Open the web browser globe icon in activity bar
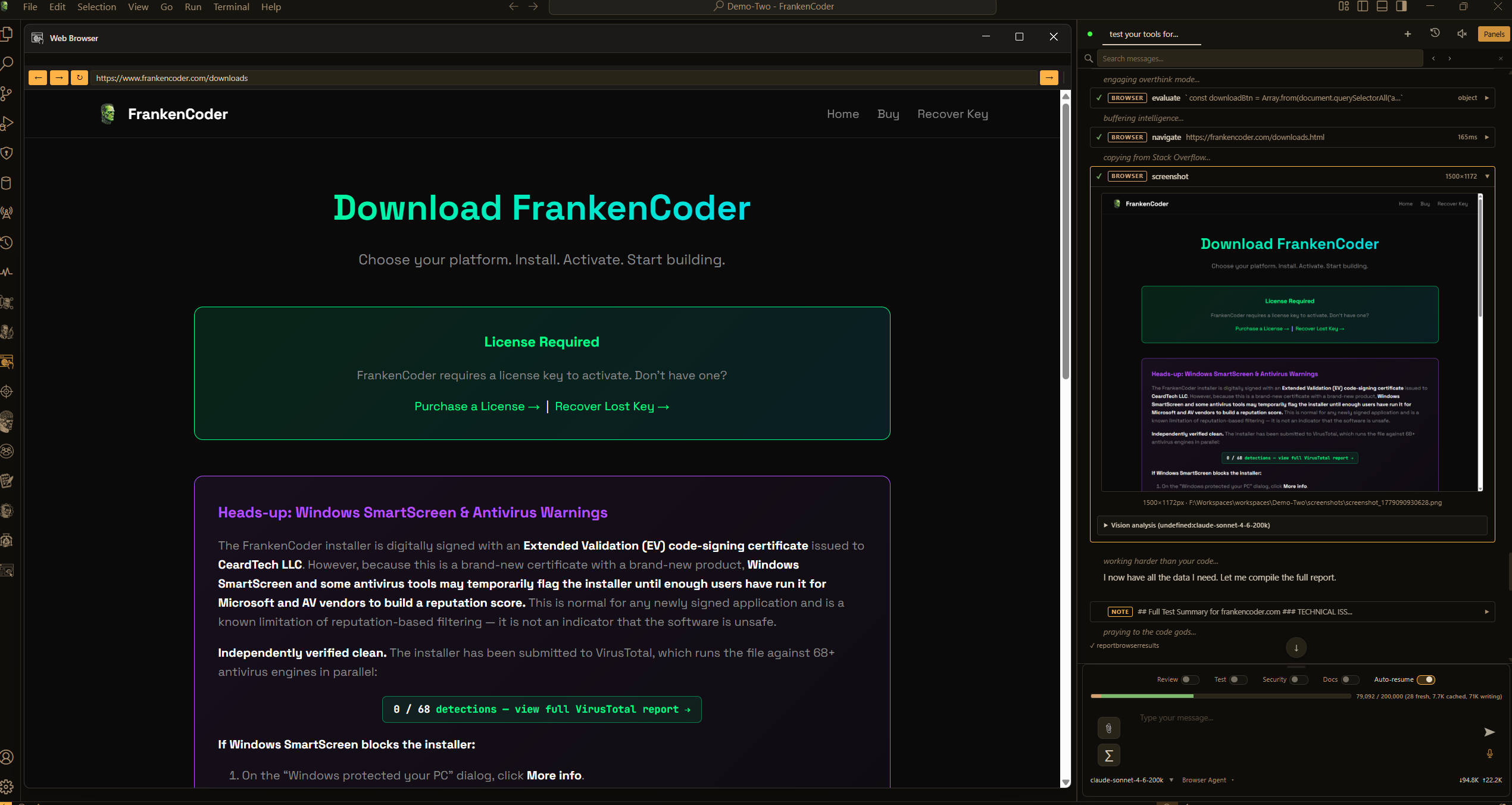The height and width of the screenshot is (805, 1512). pos(7,361)
